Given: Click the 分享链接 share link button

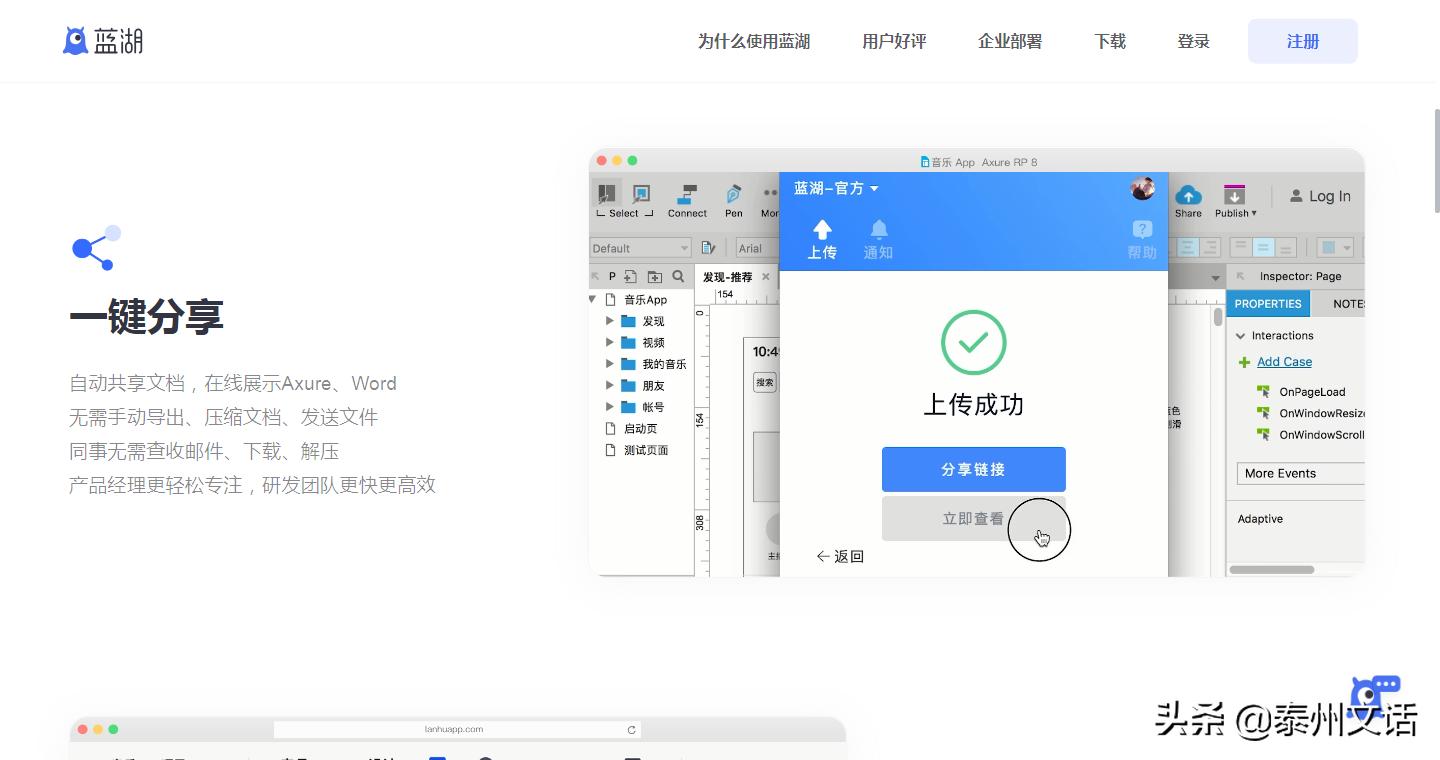Looking at the screenshot, I should pyautogui.click(x=973, y=469).
